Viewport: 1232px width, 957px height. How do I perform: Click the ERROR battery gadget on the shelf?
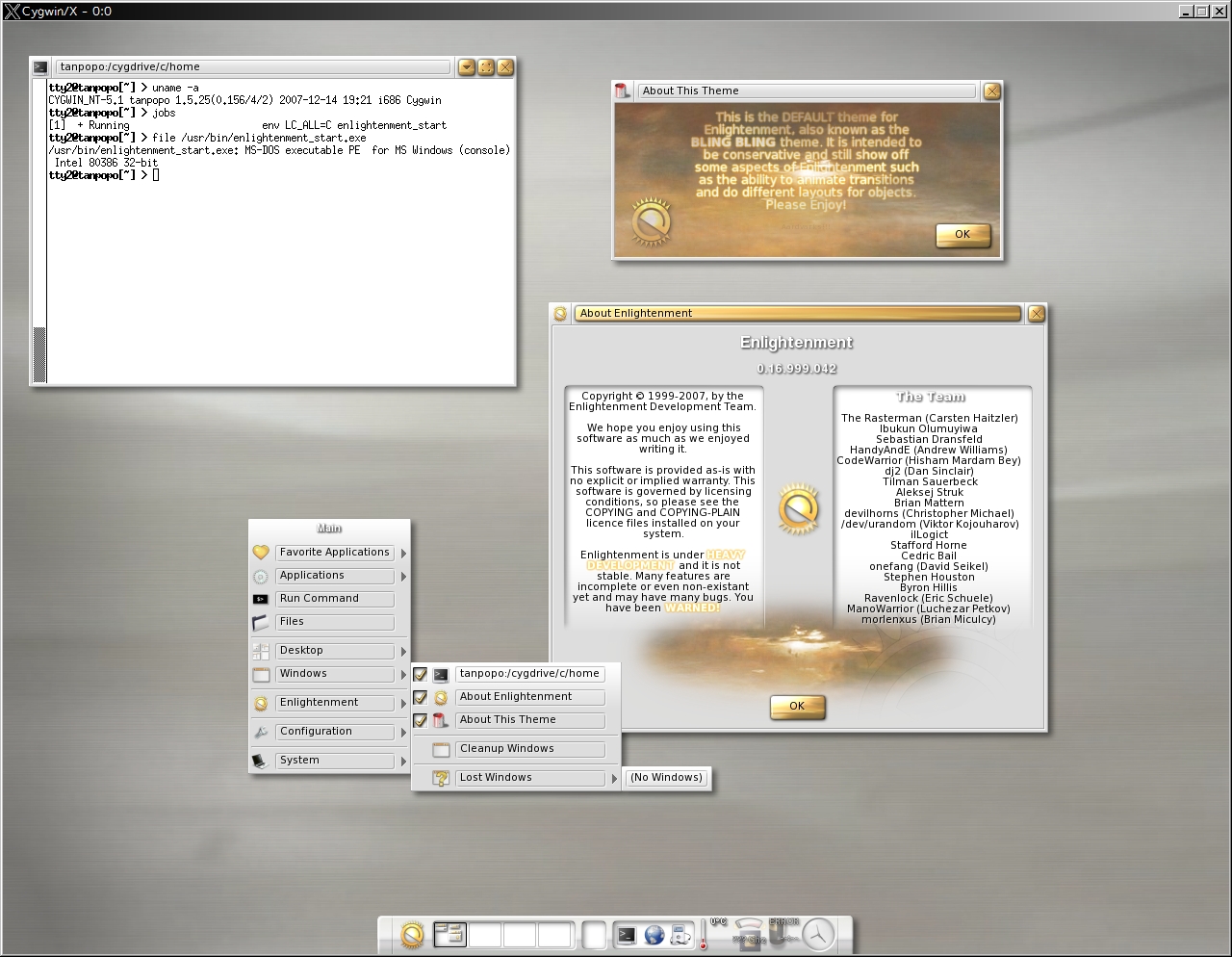pos(784,933)
